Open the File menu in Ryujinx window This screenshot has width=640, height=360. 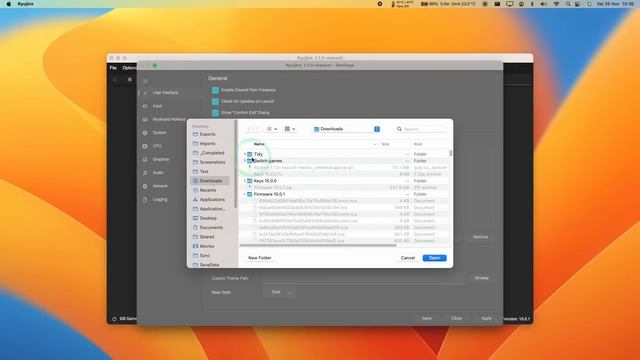click(113, 68)
